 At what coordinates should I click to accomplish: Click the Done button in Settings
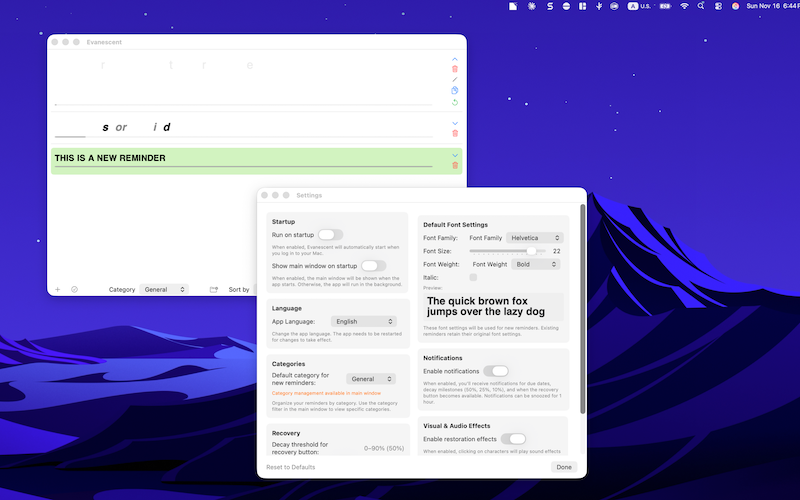(x=564, y=467)
